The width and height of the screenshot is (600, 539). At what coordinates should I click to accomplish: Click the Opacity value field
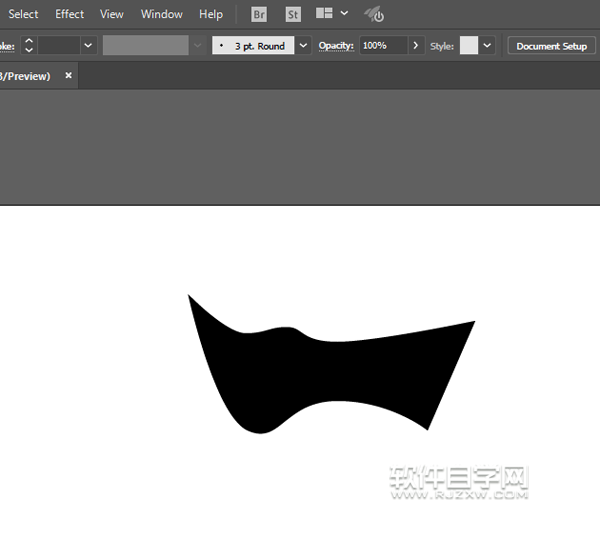pos(382,46)
